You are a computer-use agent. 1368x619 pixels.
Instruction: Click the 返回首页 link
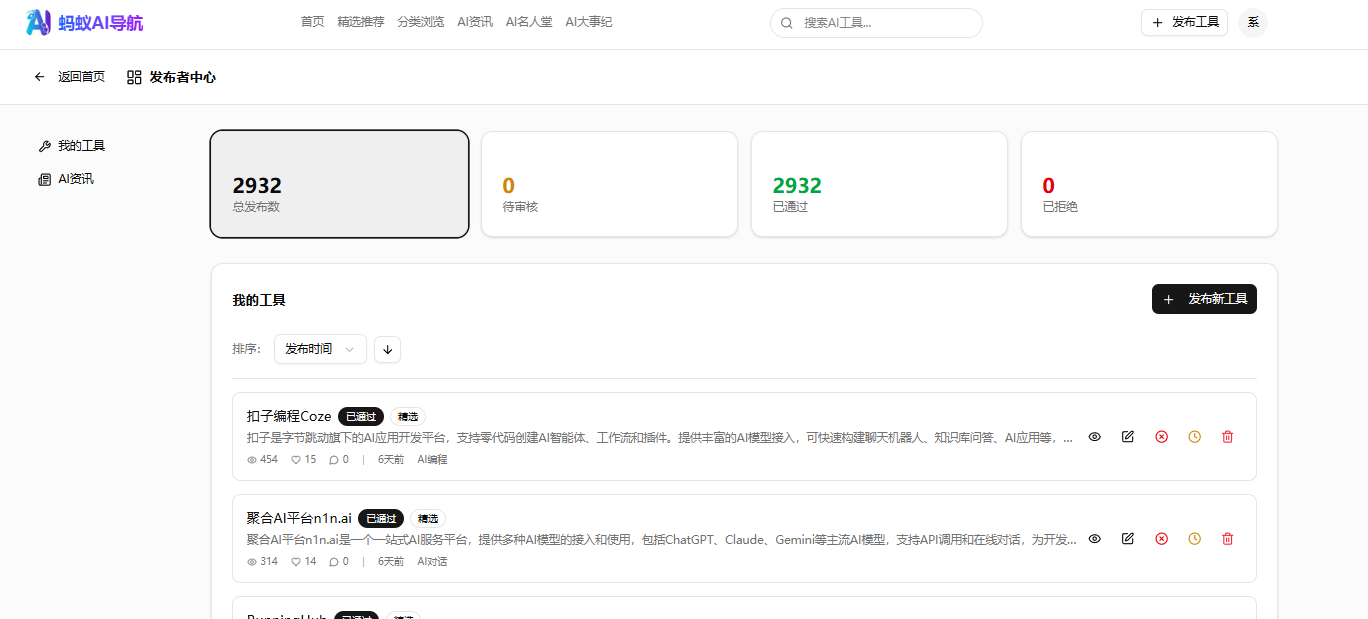pyautogui.click(x=82, y=76)
